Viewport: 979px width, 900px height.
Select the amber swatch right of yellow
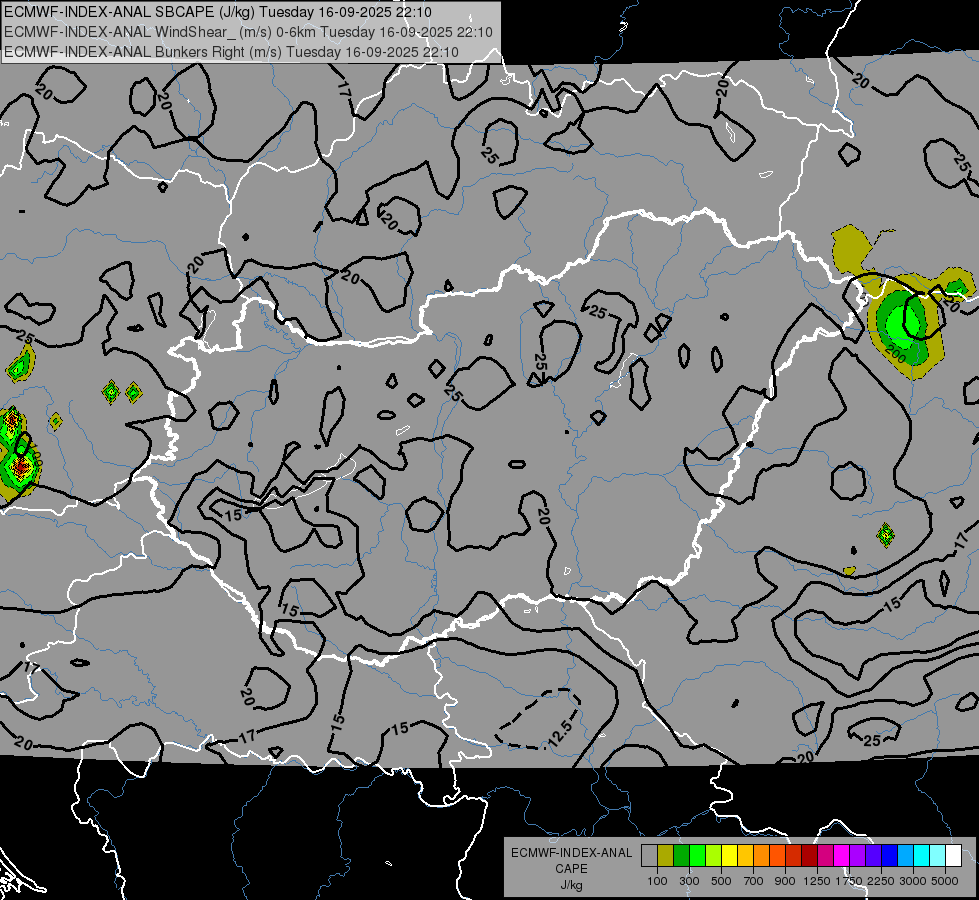745,855
